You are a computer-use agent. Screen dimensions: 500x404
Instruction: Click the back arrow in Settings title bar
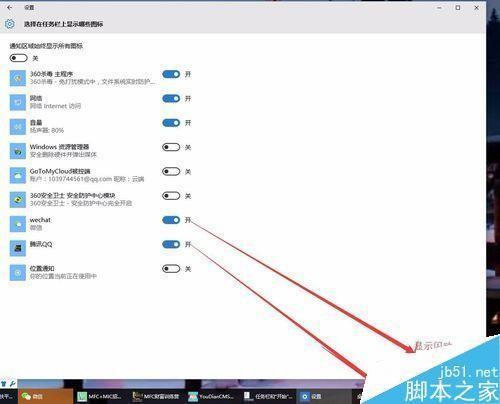point(9,7)
